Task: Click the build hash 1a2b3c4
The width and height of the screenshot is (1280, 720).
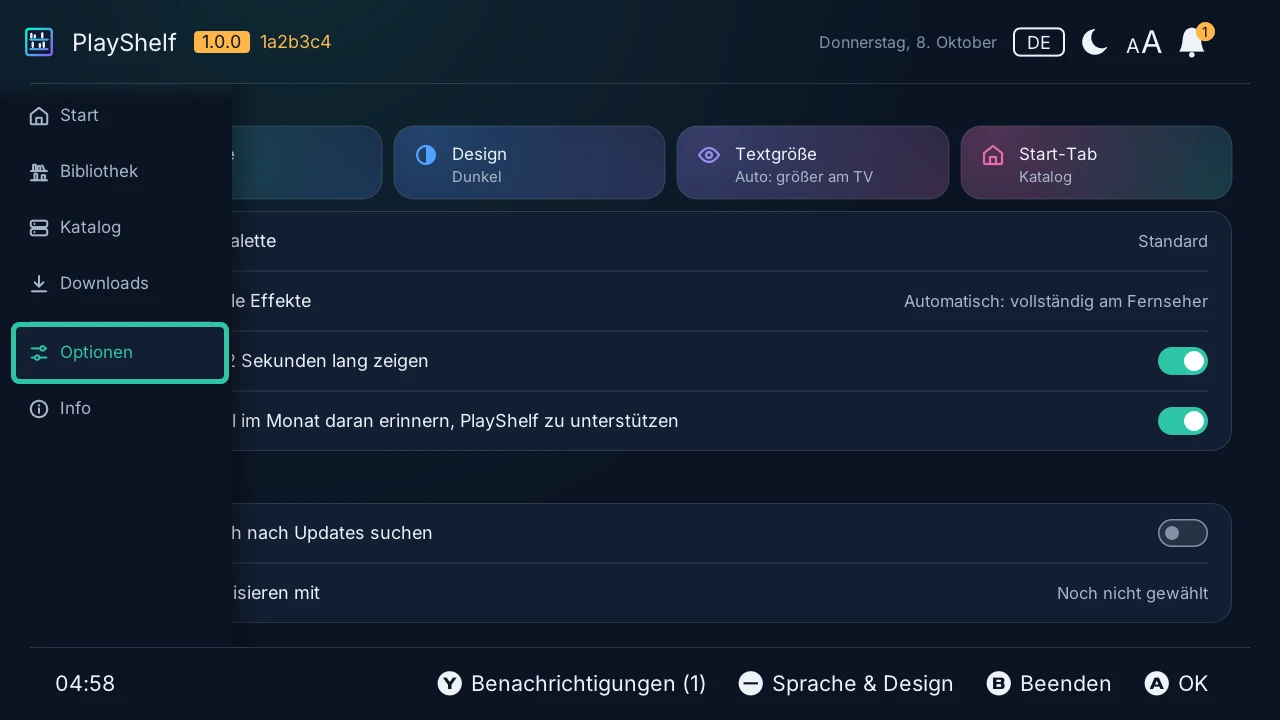Action: tap(295, 42)
